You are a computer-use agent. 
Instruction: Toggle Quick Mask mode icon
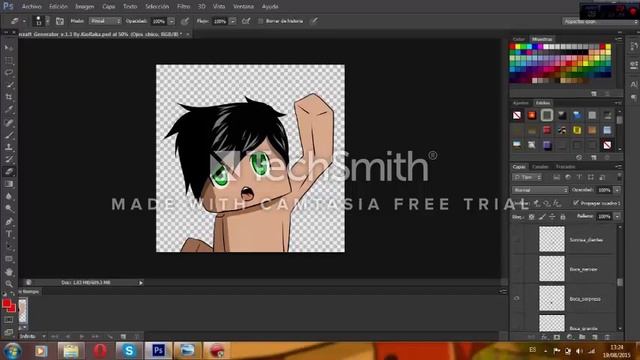9,320
